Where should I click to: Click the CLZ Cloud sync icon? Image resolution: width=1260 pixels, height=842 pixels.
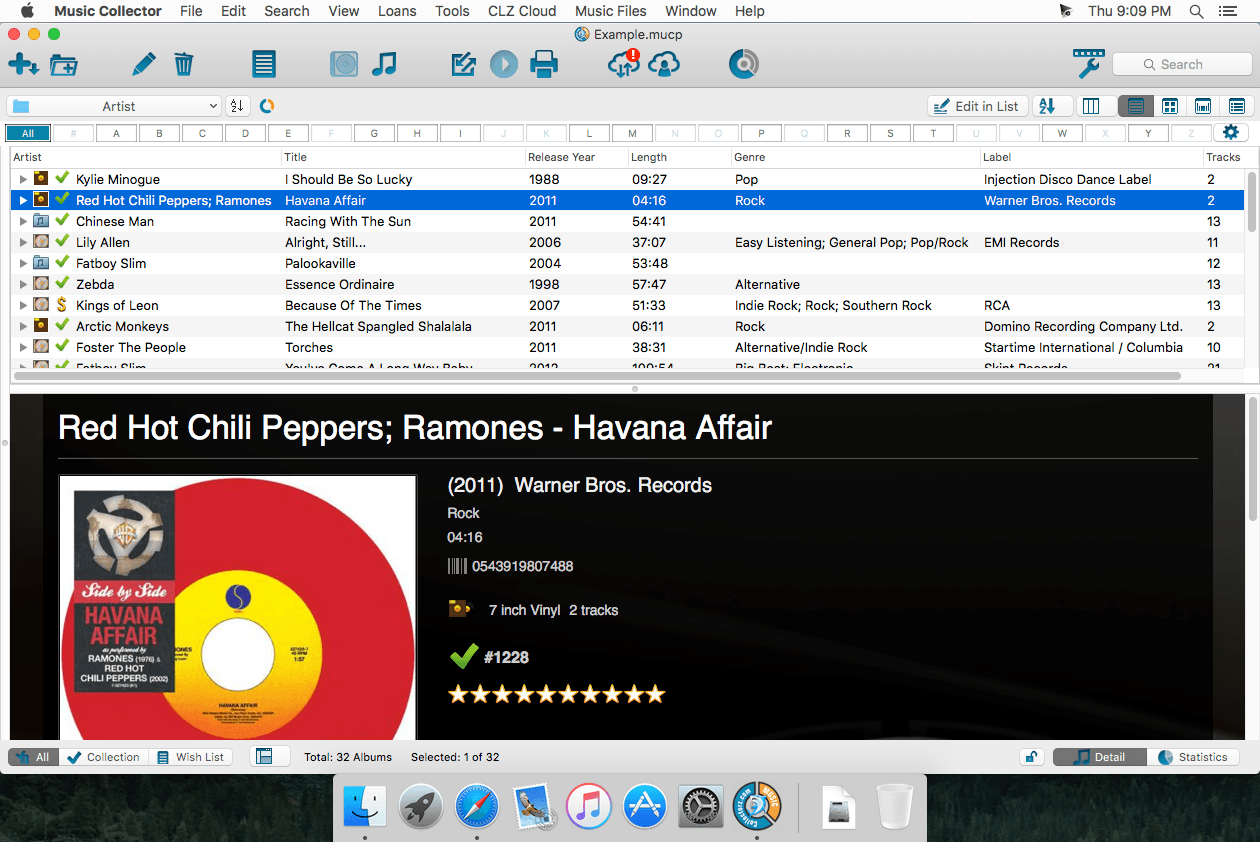(x=624, y=65)
